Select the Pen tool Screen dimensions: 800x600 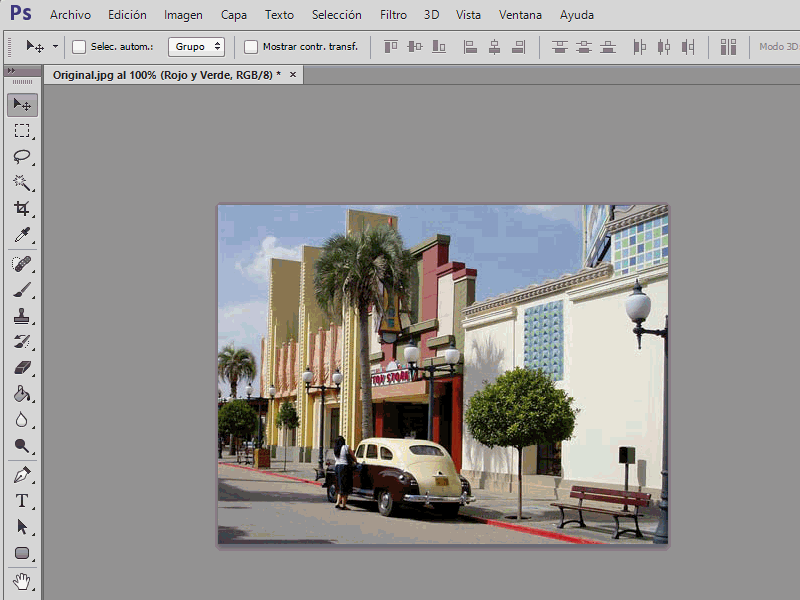click(x=22, y=475)
